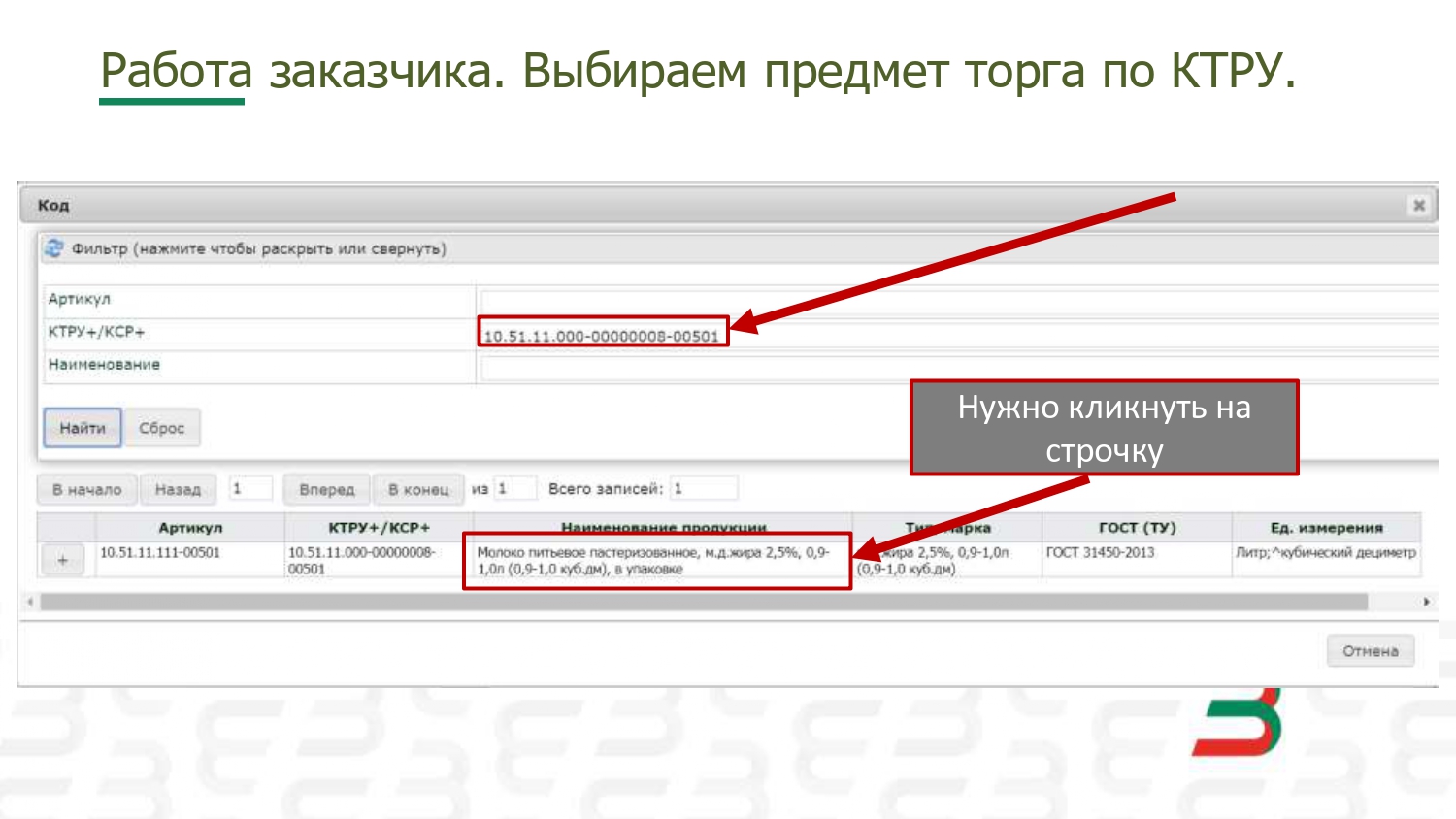
Task: Sort by the Артикул column header
Action: click(190, 528)
